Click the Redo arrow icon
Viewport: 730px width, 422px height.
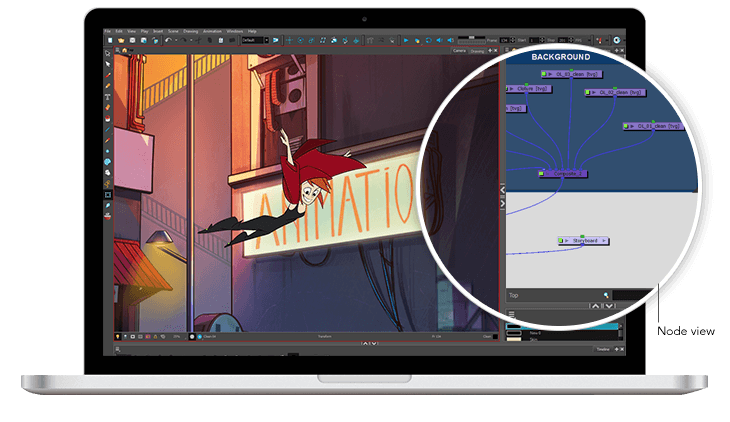pyautogui.click(x=183, y=40)
